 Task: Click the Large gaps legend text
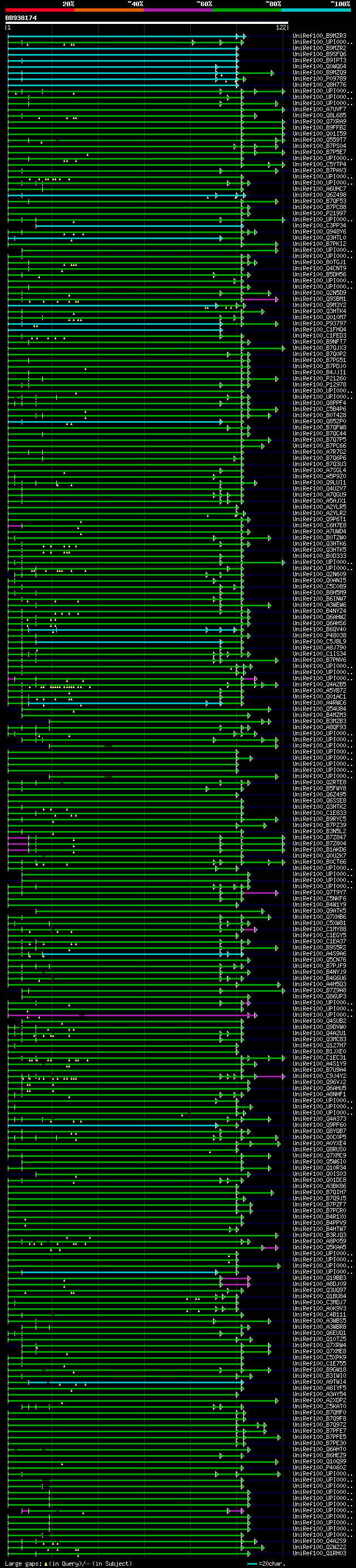68,1564
